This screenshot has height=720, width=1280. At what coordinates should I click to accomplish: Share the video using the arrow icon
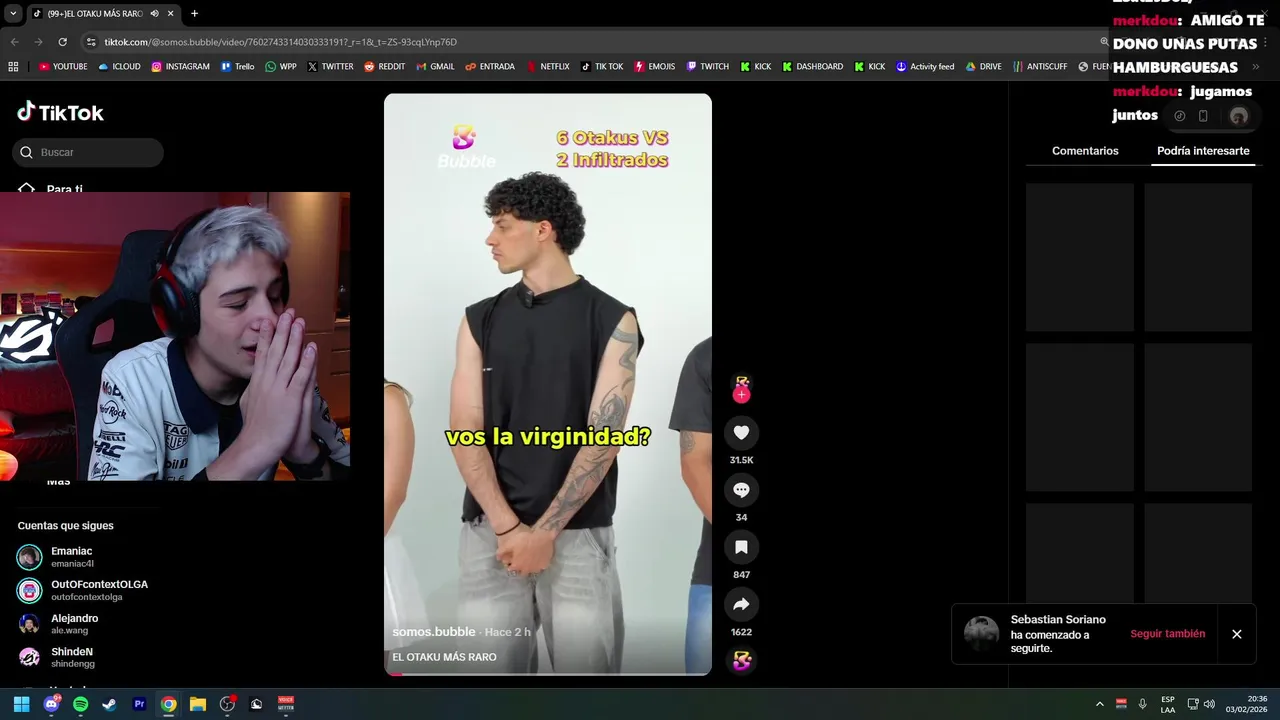pyautogui.click(x=741, y=604)
